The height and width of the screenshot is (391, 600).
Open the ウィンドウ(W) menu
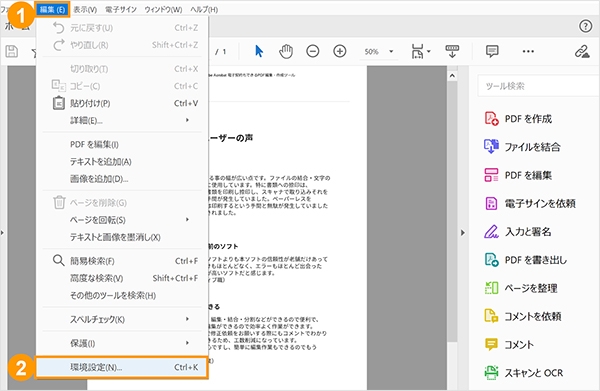tap(163, 10)
